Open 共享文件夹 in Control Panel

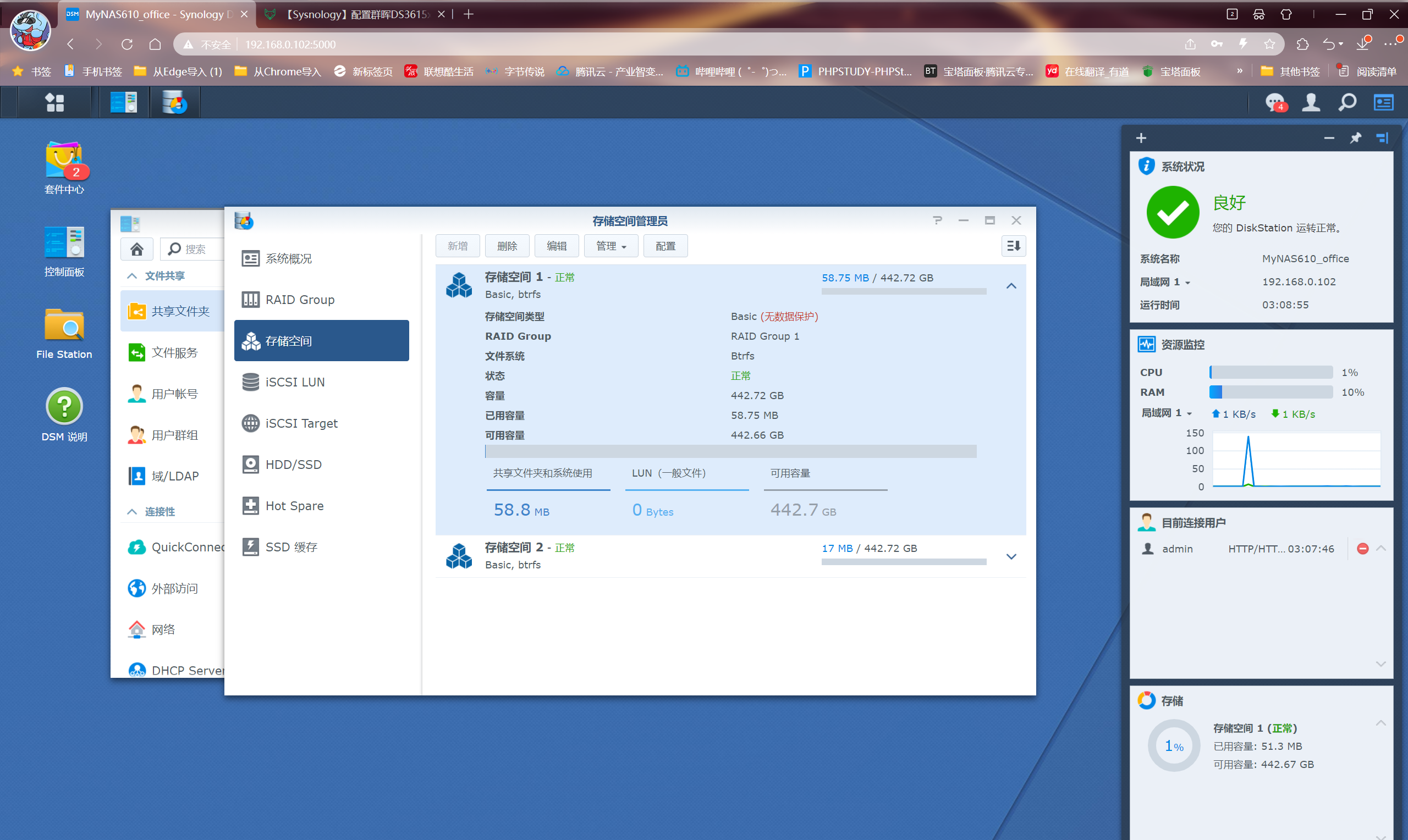click(x=173, y=311)
